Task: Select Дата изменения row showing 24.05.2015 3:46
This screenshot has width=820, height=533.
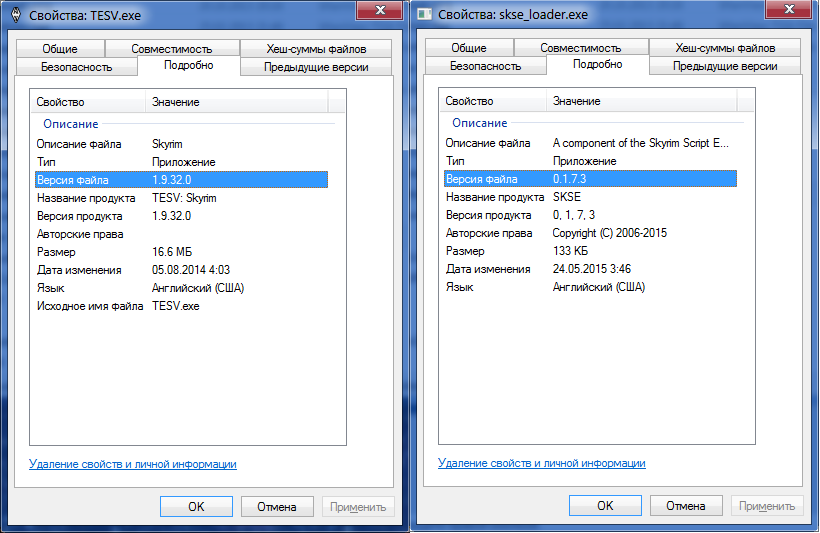Action: click(x=590, y=269)
